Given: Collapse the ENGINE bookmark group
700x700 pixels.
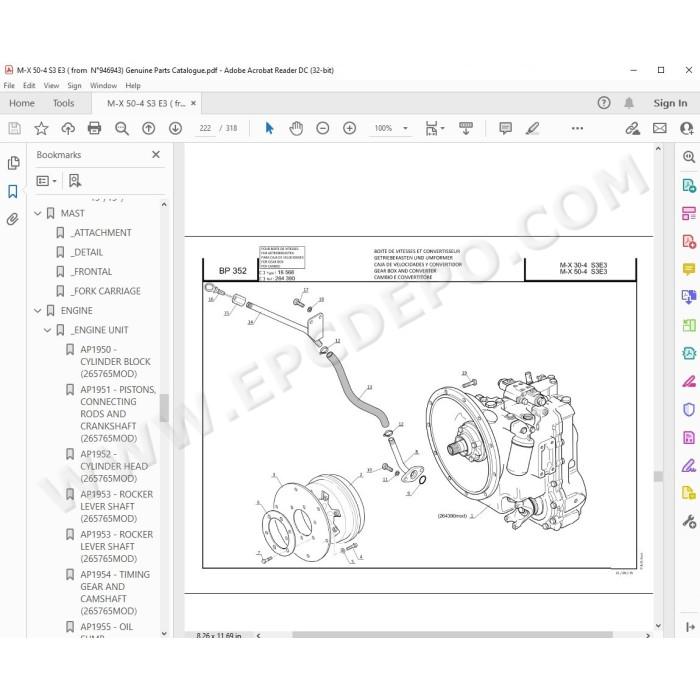Looking at the screenshot, I should point(38,311).
